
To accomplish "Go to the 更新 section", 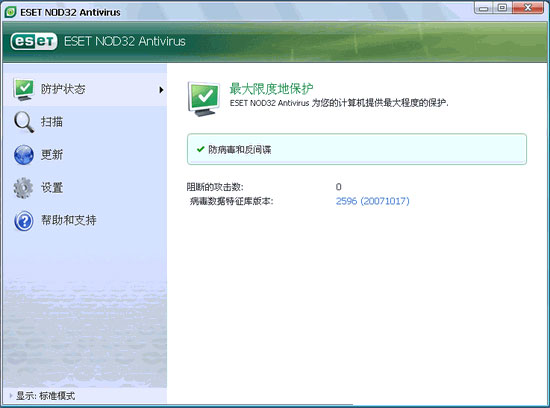I will tap(84, 155).
